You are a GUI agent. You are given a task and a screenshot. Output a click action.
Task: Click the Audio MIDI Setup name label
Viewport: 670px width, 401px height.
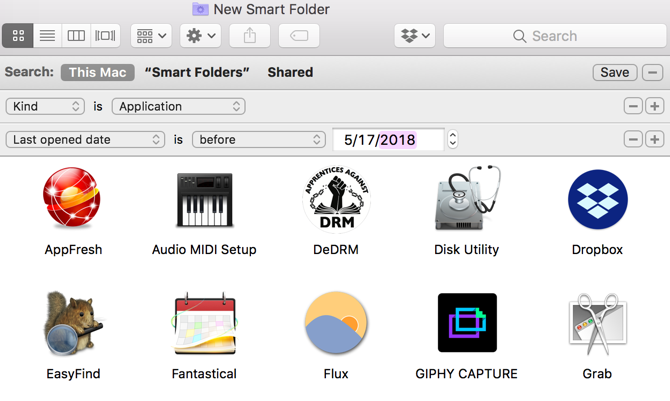[204, 250]
